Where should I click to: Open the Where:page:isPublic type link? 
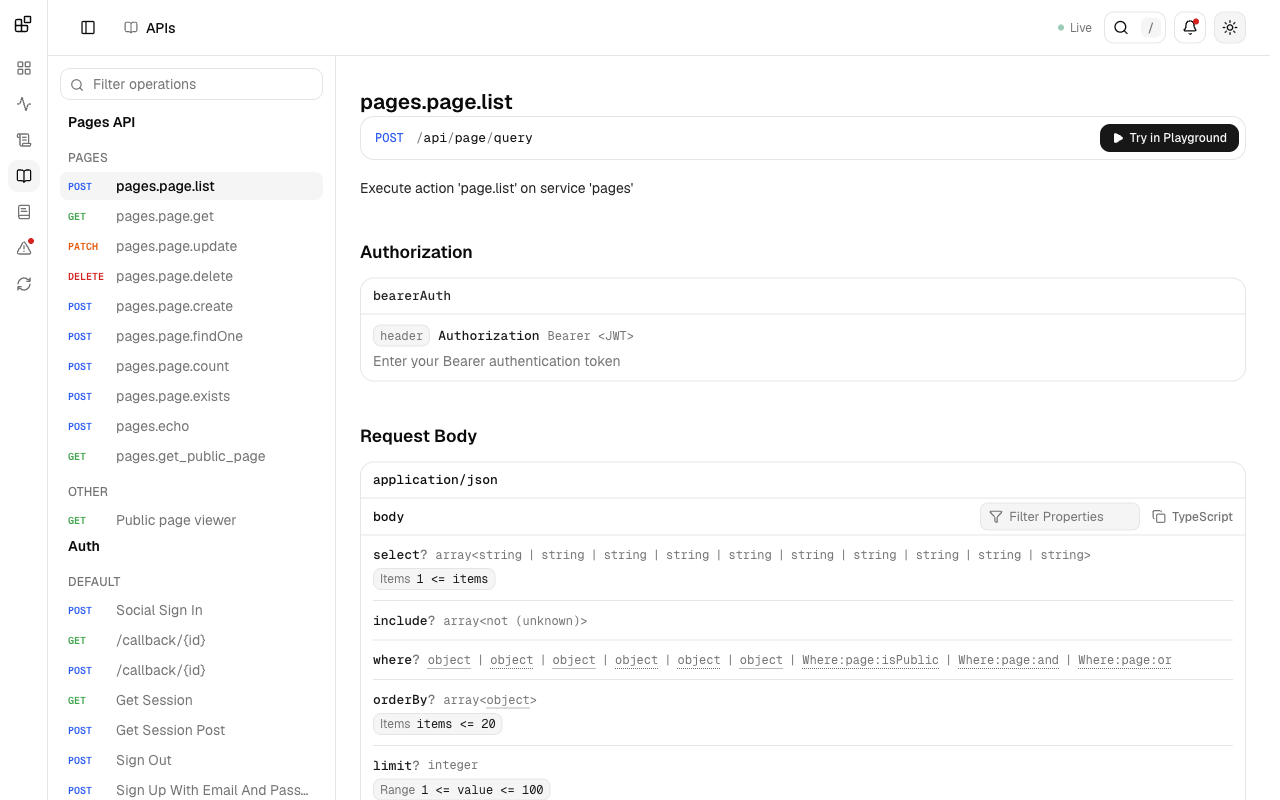[x=870, y=660]
